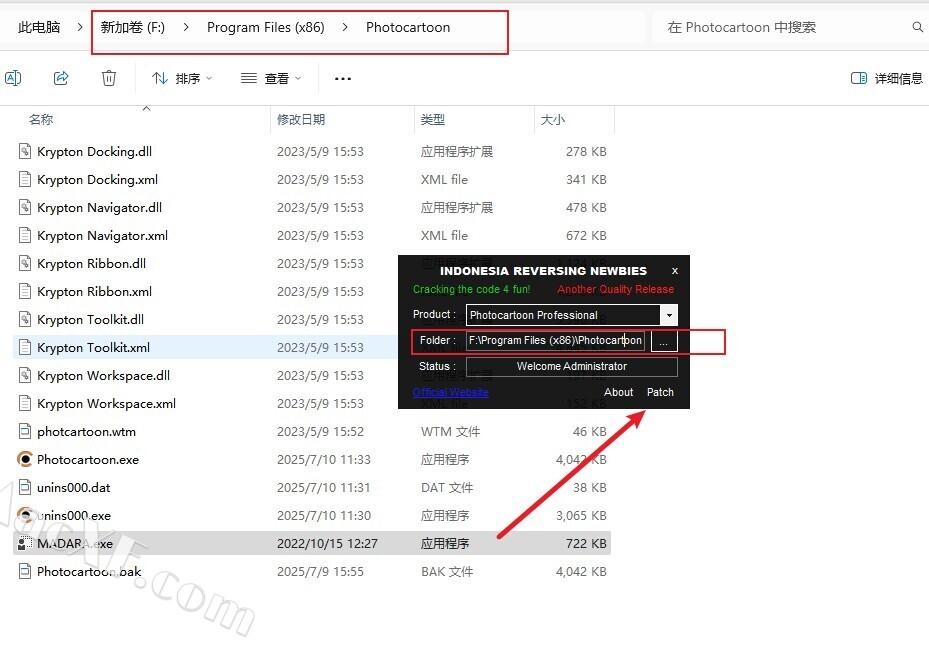Viewport: 929px width, 660px height.
Task: Expand the chevron after 此电脑
Action: pyautogui.click(x=80, y=27)
